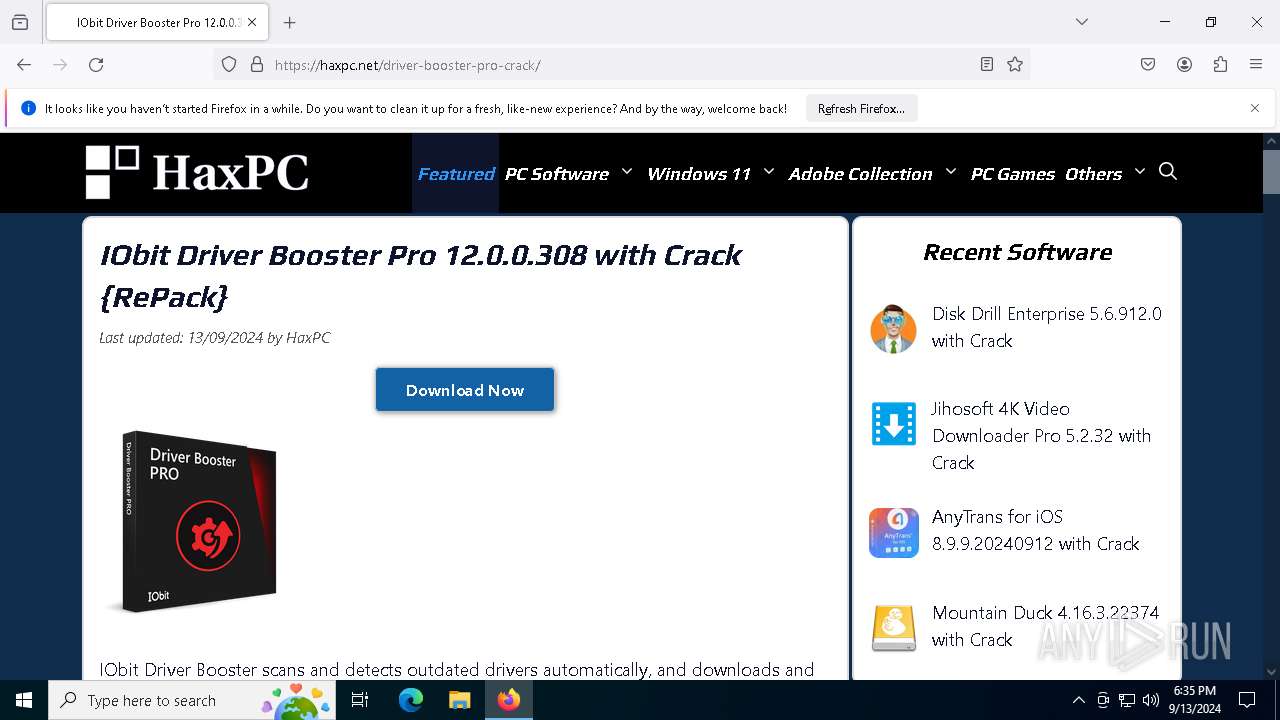Screen dimensions: 1280x720
Task: Click the Download Now button
Action: 465,390
